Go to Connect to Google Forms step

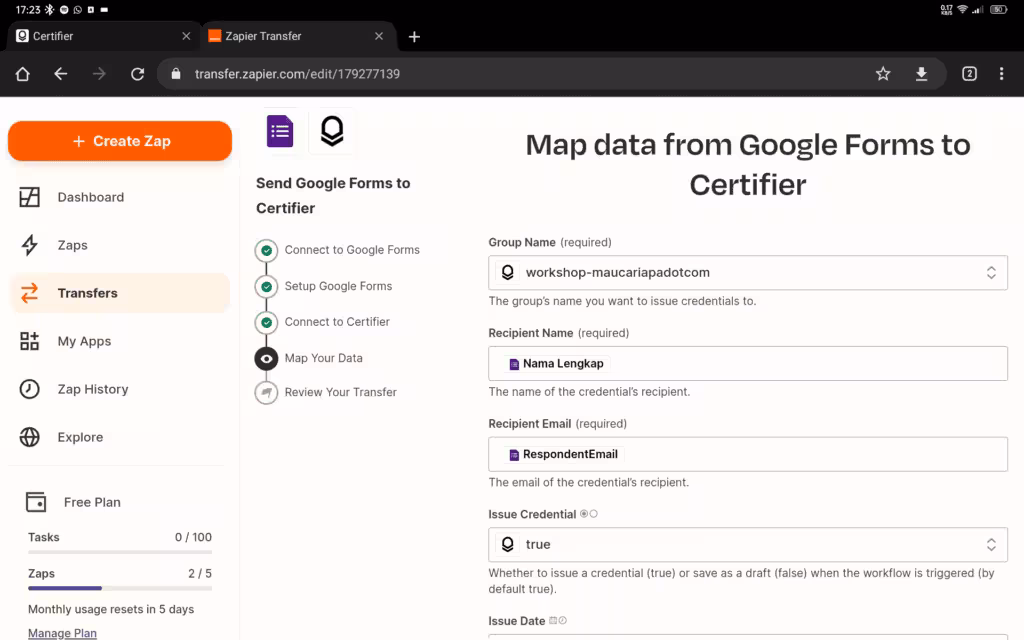[352, 249]
